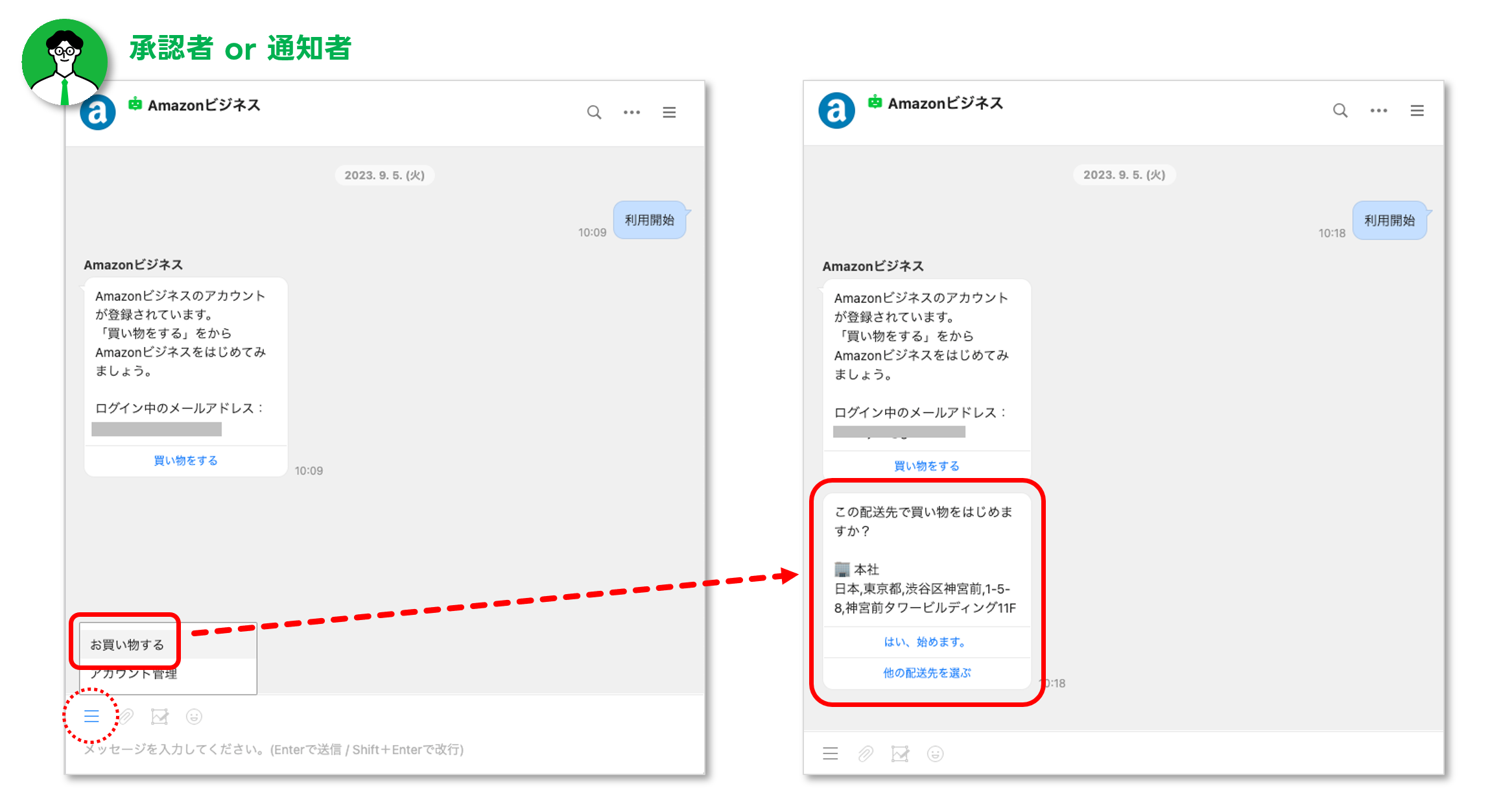The image size is (1512, 801).
Task: Click search icon in right chat header
Action: (1340, 111)
